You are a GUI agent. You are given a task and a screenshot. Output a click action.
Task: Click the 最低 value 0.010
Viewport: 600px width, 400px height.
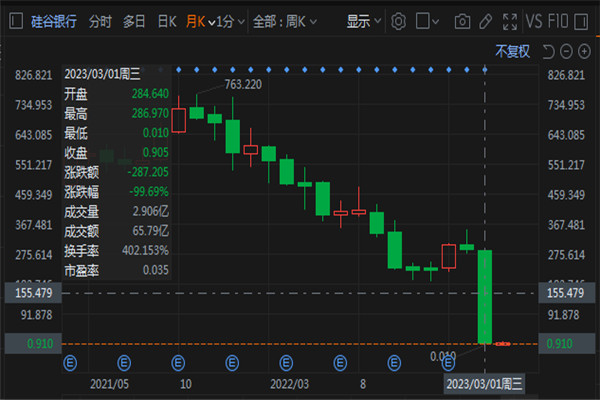156,133
